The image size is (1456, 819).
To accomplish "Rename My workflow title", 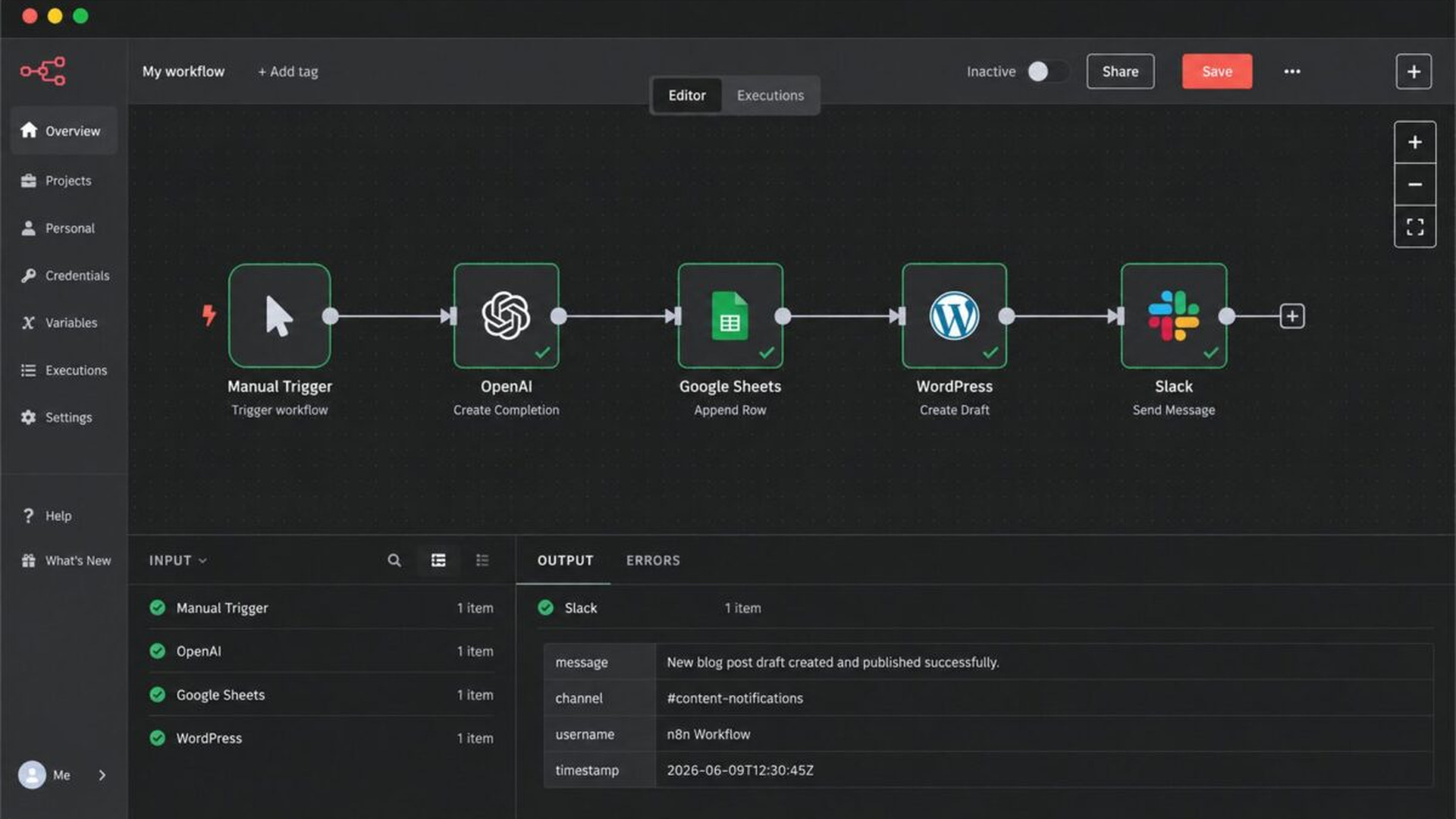I will coord(184,71).
